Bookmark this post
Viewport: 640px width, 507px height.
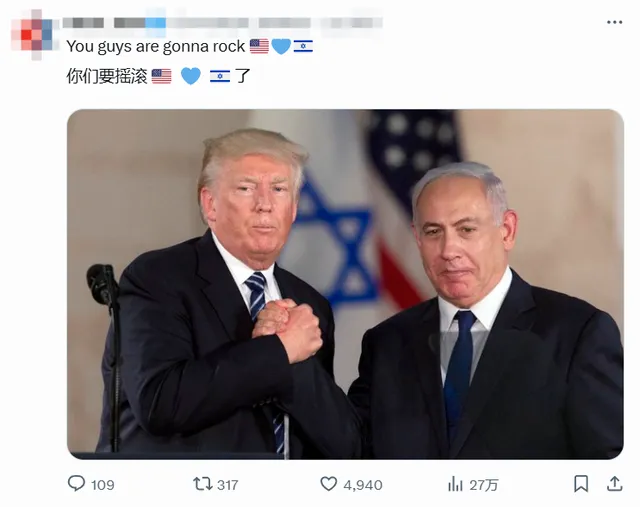581,484
